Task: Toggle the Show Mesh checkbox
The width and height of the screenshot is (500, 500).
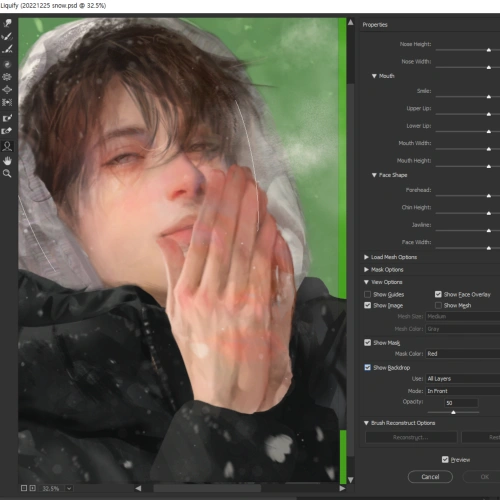Action: [x=438, y=305]
